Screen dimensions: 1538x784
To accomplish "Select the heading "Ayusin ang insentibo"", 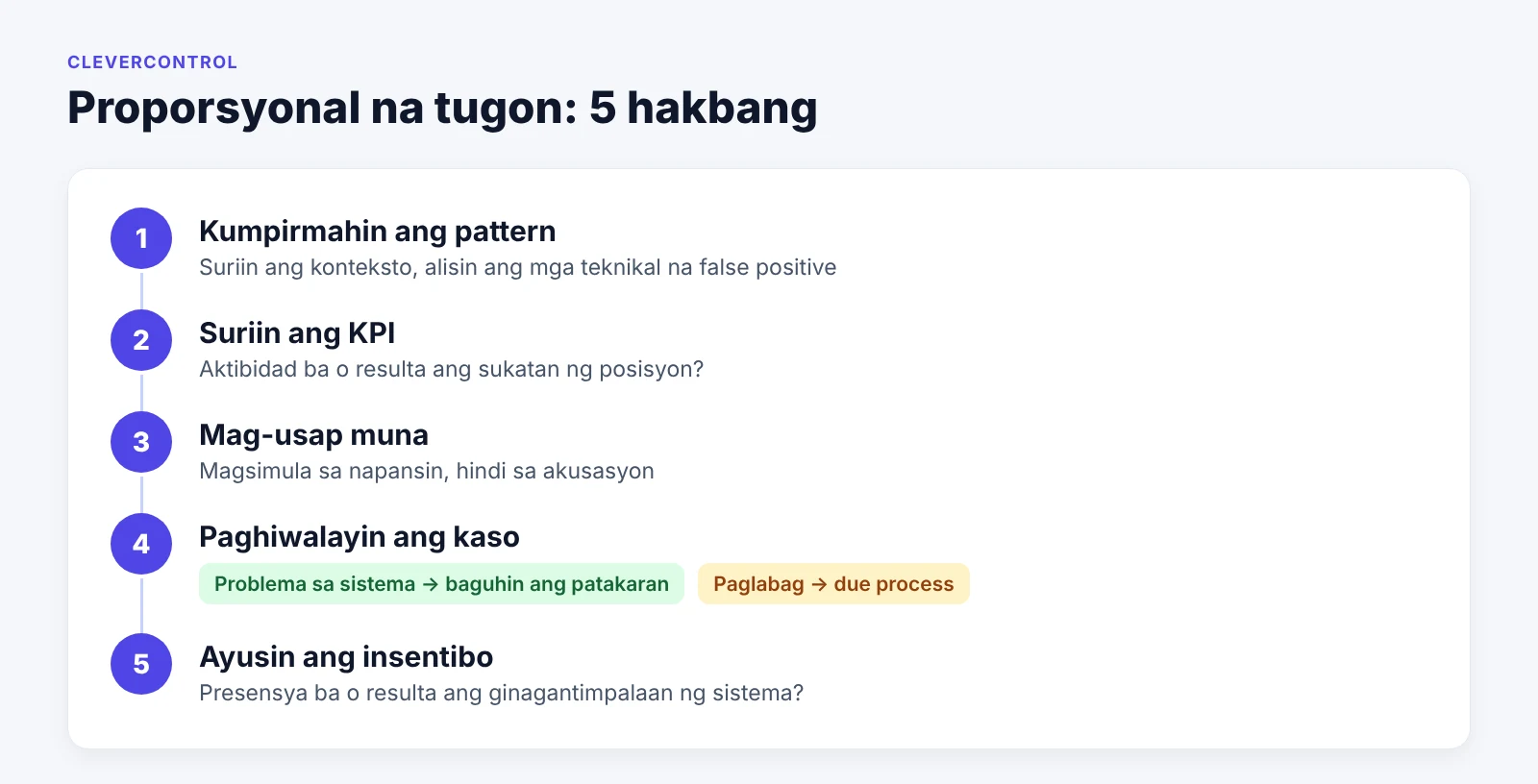I will click(346, 657).
